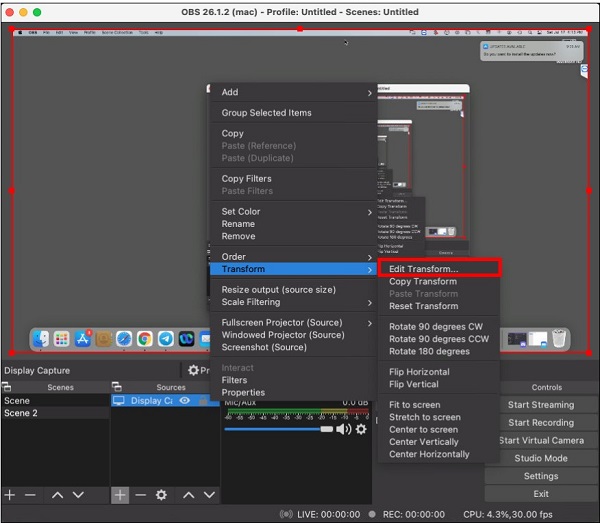This screenshot has width=600, height=523.
Task: Open the Transform submenu
Action: click(x=293, y=269)
